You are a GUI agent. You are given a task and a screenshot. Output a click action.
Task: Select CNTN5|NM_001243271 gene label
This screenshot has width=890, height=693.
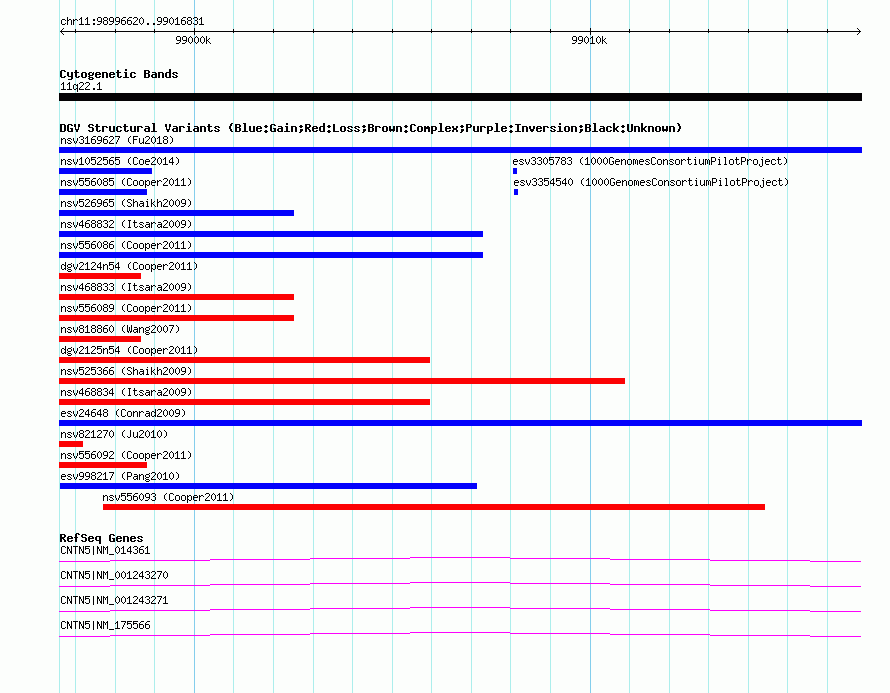coord(114,600)
